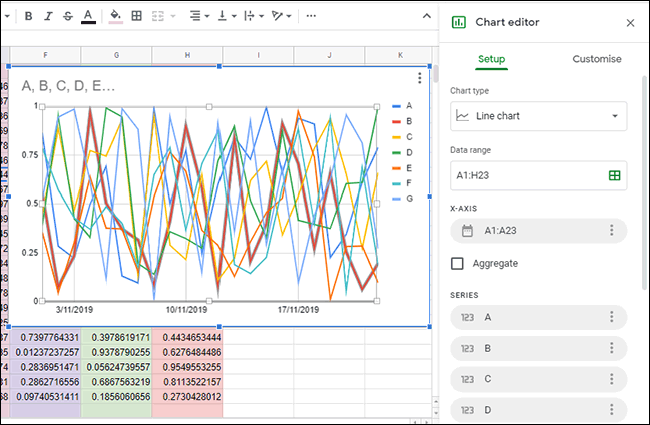Close the Chart editor panel

[630, 23]
